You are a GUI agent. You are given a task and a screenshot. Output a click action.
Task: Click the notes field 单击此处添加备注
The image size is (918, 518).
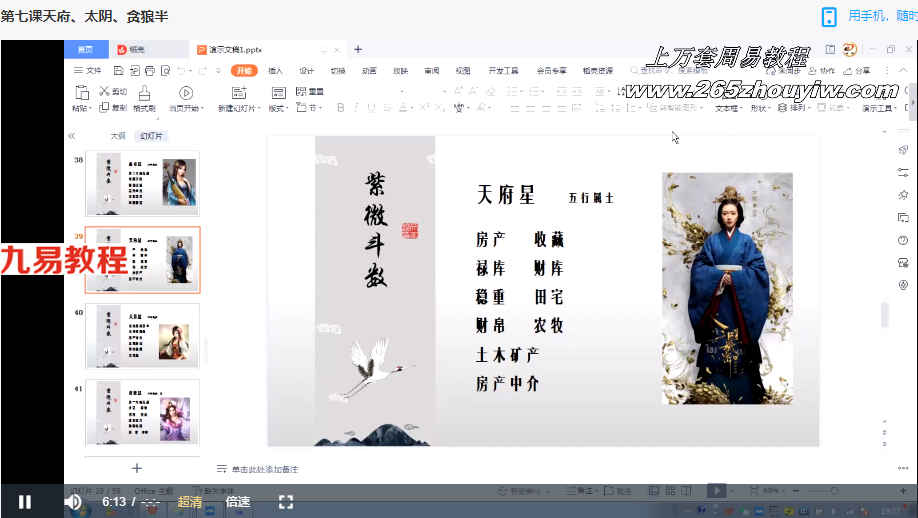(265, 469)
